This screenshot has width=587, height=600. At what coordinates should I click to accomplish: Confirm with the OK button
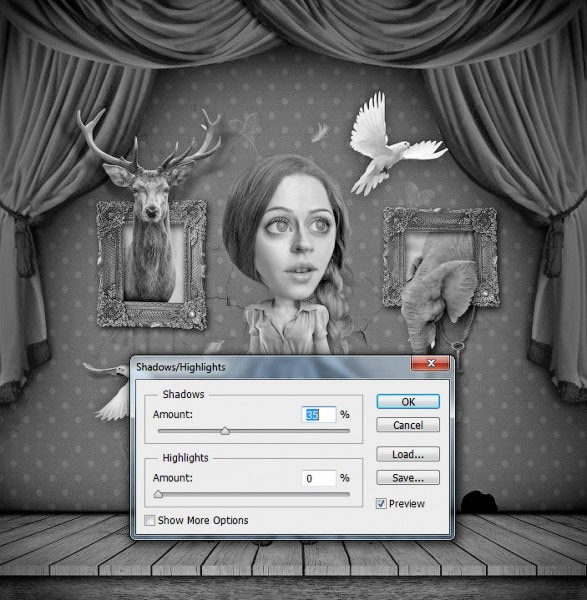click(x=408, y=401)
